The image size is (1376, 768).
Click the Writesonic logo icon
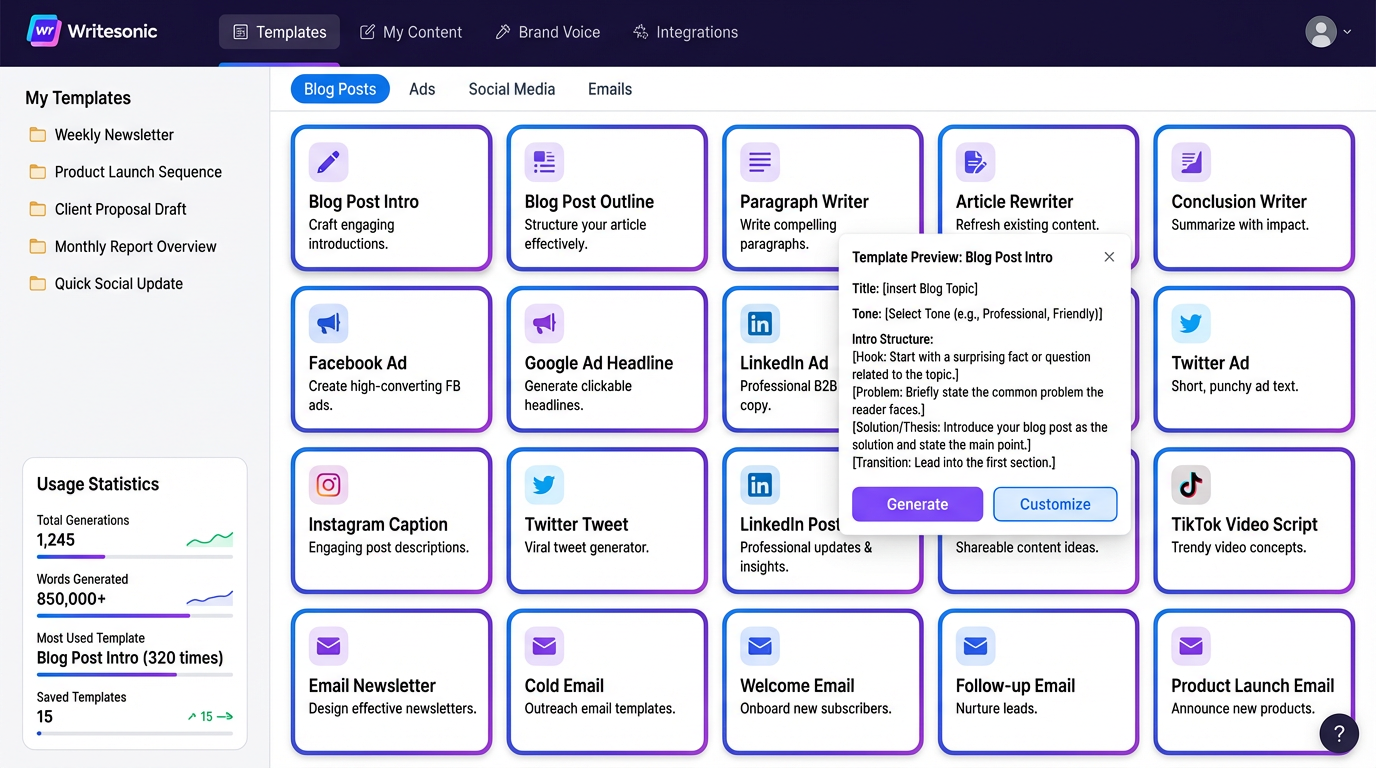[x=42, y=31]
